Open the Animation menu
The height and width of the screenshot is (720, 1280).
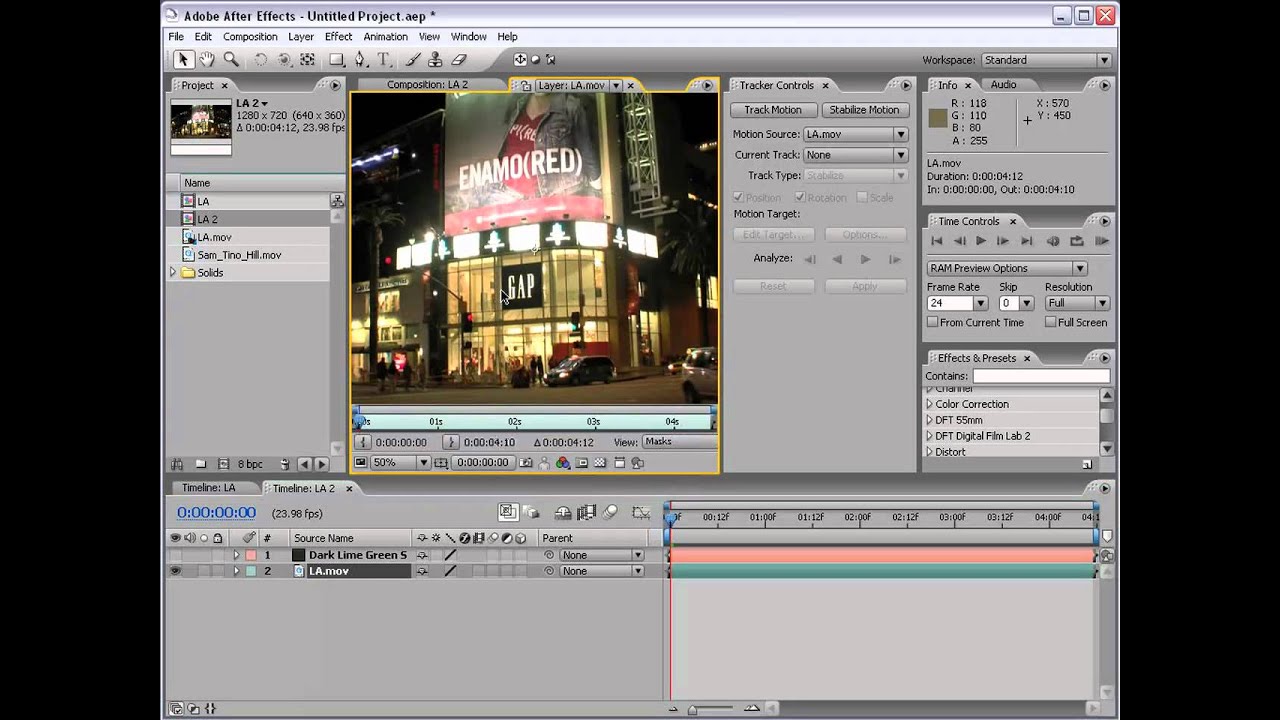tap(385, 37)
